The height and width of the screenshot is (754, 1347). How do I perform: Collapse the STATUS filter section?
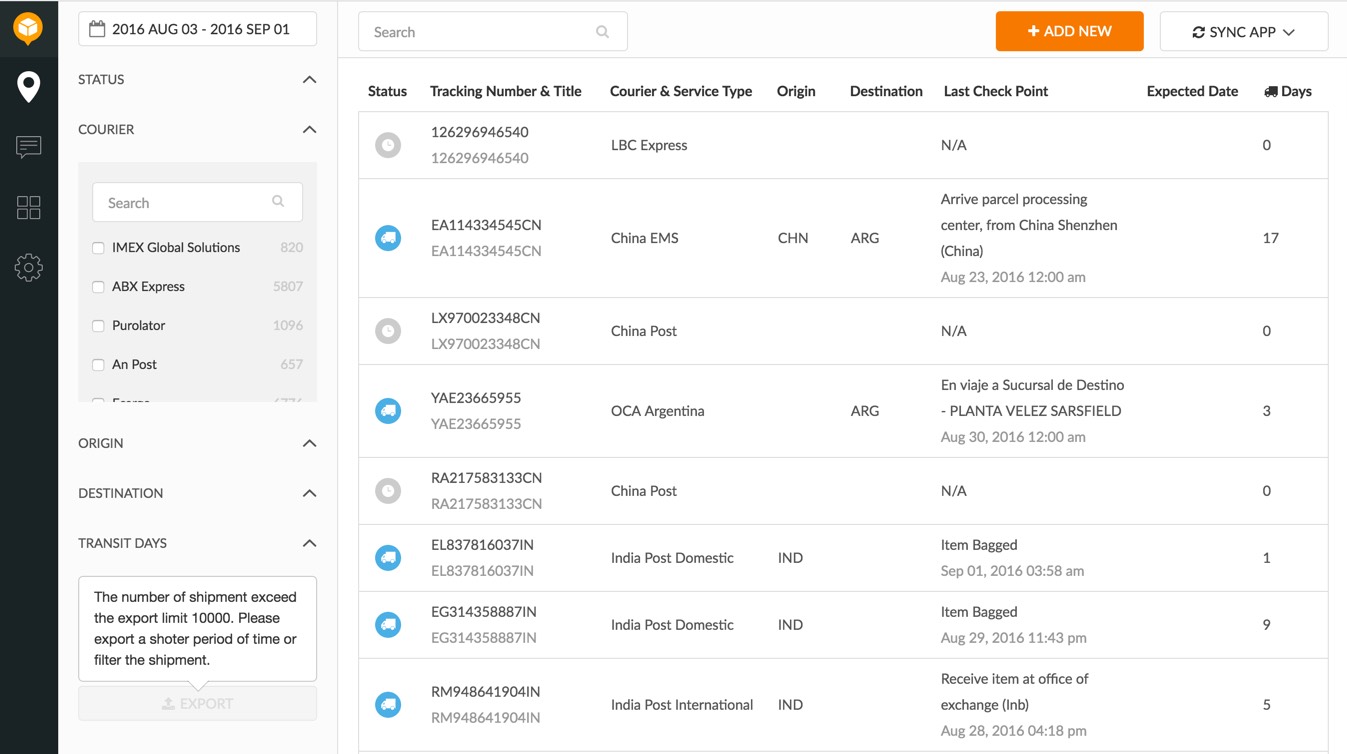(309, 80)
